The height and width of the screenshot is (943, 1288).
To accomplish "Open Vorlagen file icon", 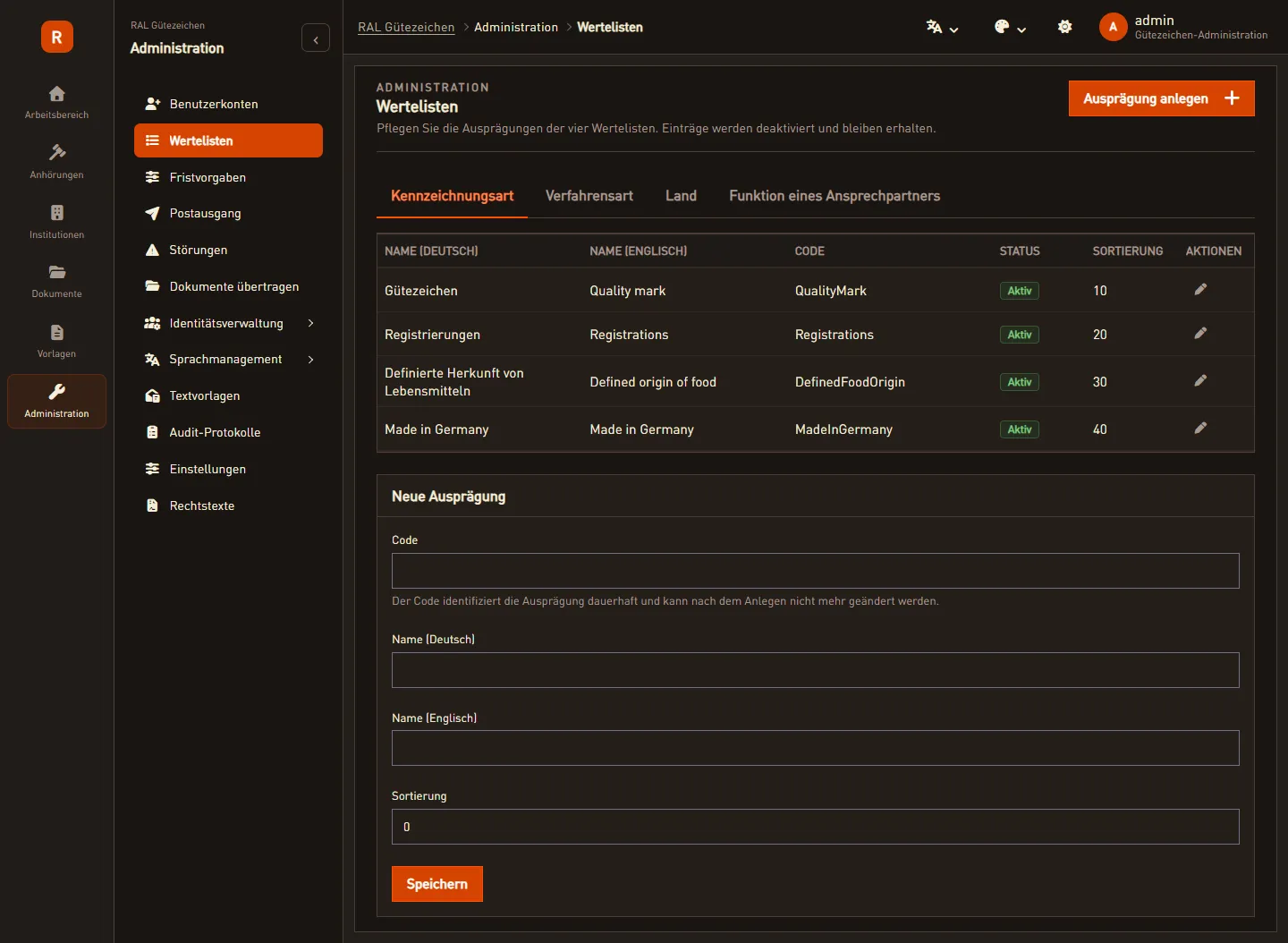I will (56, 332).
